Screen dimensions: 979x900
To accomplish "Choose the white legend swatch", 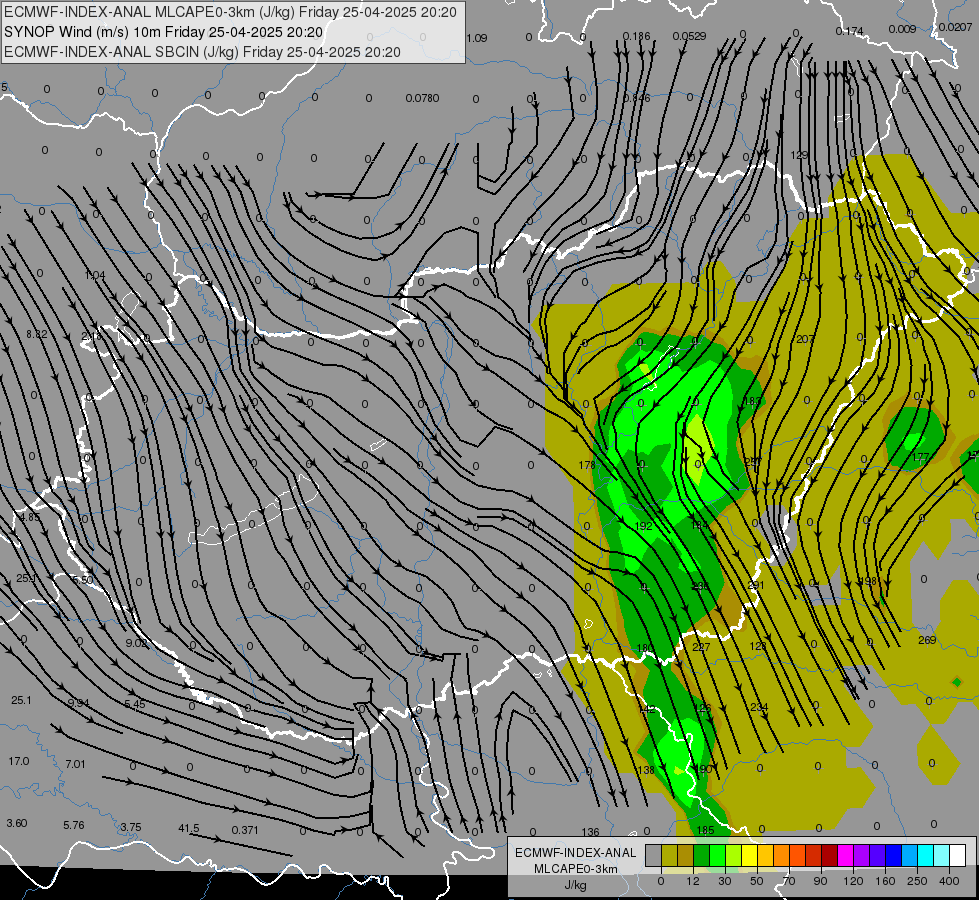I will 958,855.
